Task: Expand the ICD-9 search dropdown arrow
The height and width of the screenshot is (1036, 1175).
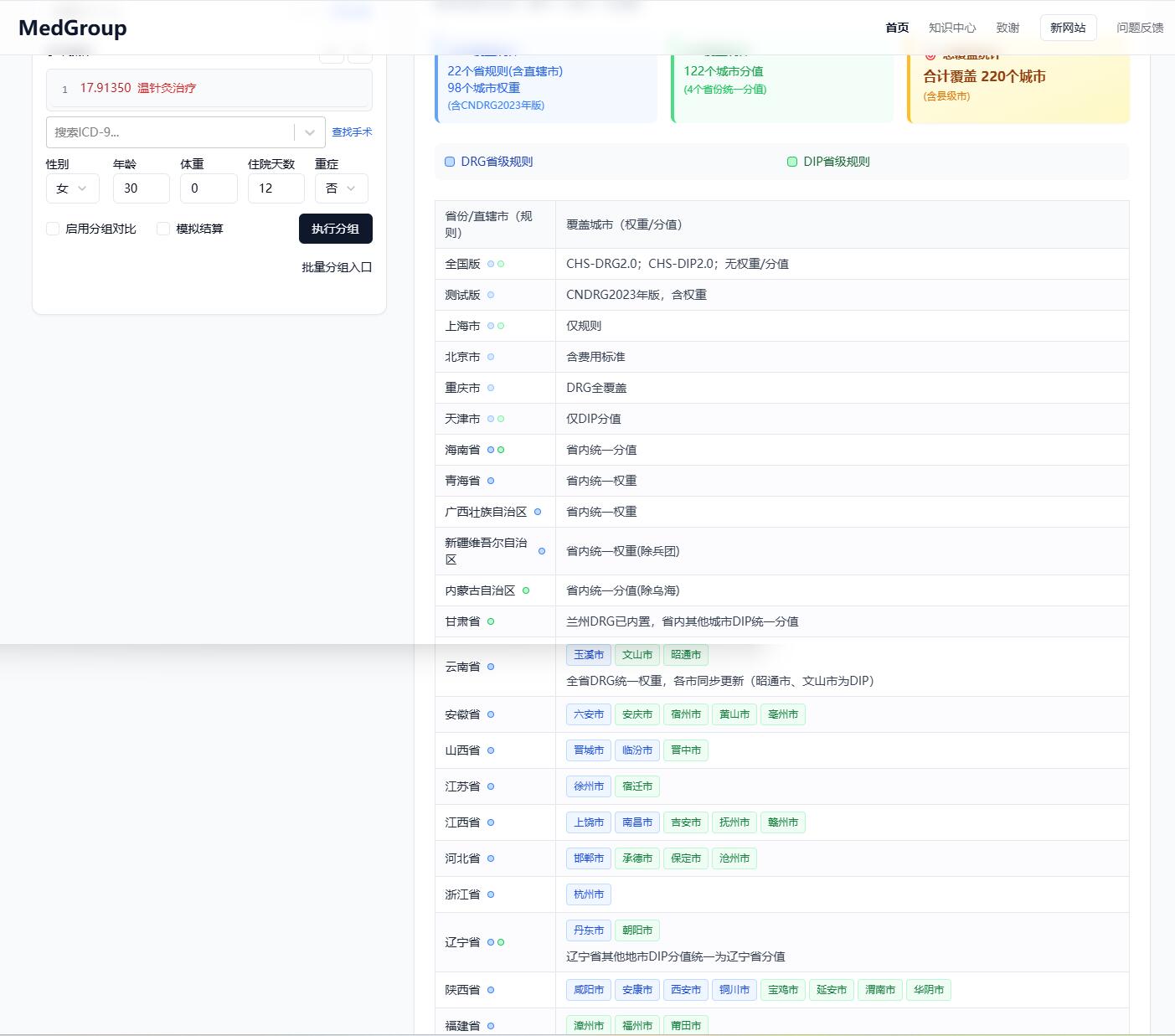Action: pyautogui.click(x=309, y=132)
